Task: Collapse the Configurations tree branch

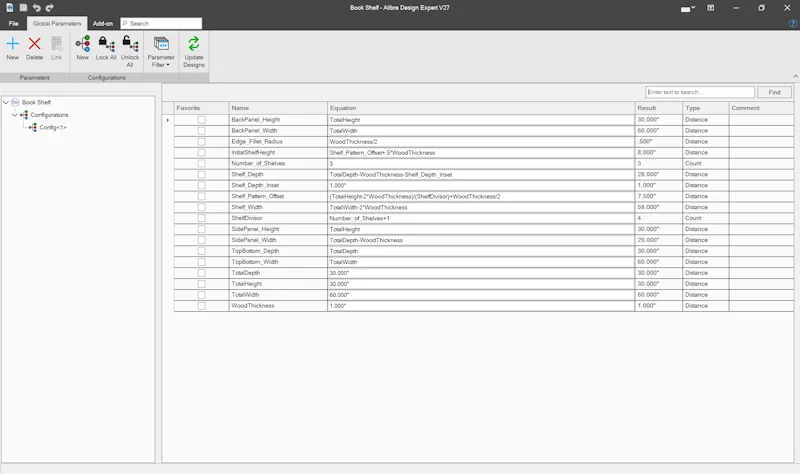Action: tap(14, 115)
